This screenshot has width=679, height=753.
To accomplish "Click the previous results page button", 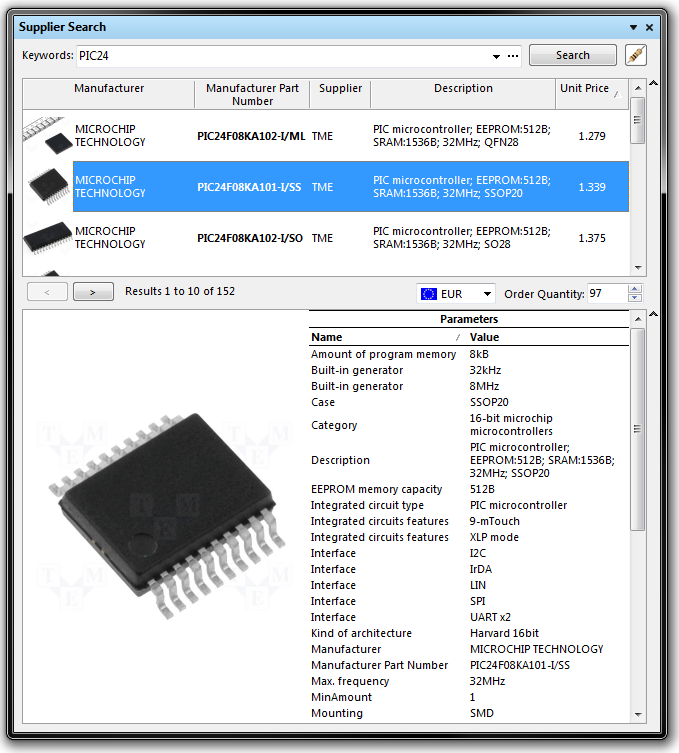I will [47, 291].
